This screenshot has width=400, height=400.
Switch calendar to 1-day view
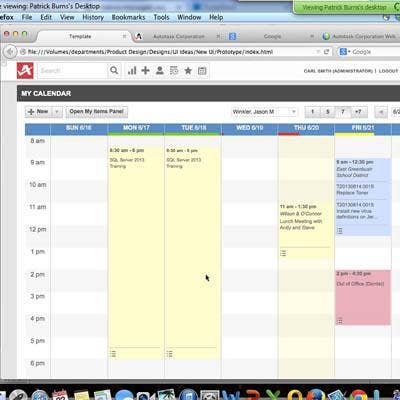[x=312, y=112]
